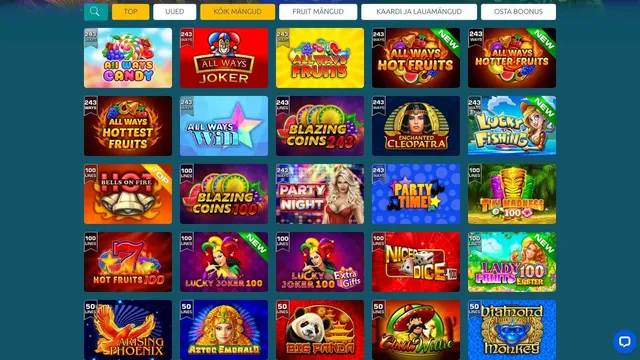Open KAARDI JA LAUAMÄNGUD category
640x360 pixels.
pyautogui.click(x=419, y=12)
